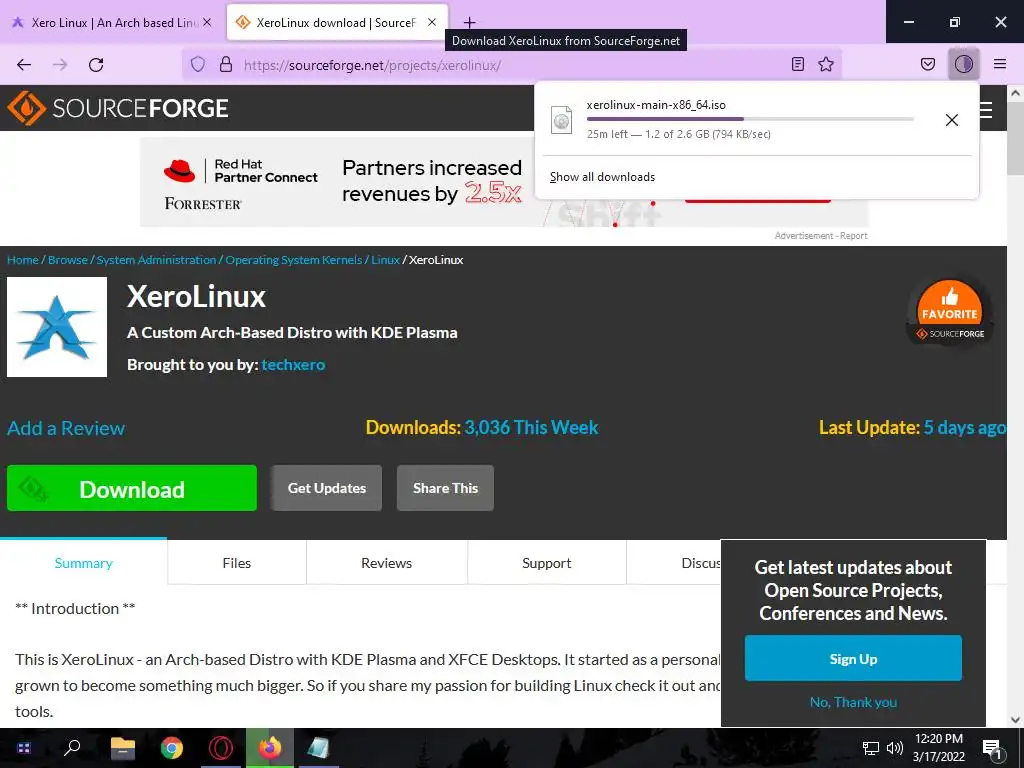Image resolution: width=1024 pixels, height=768 pixels.
Task: Open the techxero author link
Action: (x=293, y=365)
